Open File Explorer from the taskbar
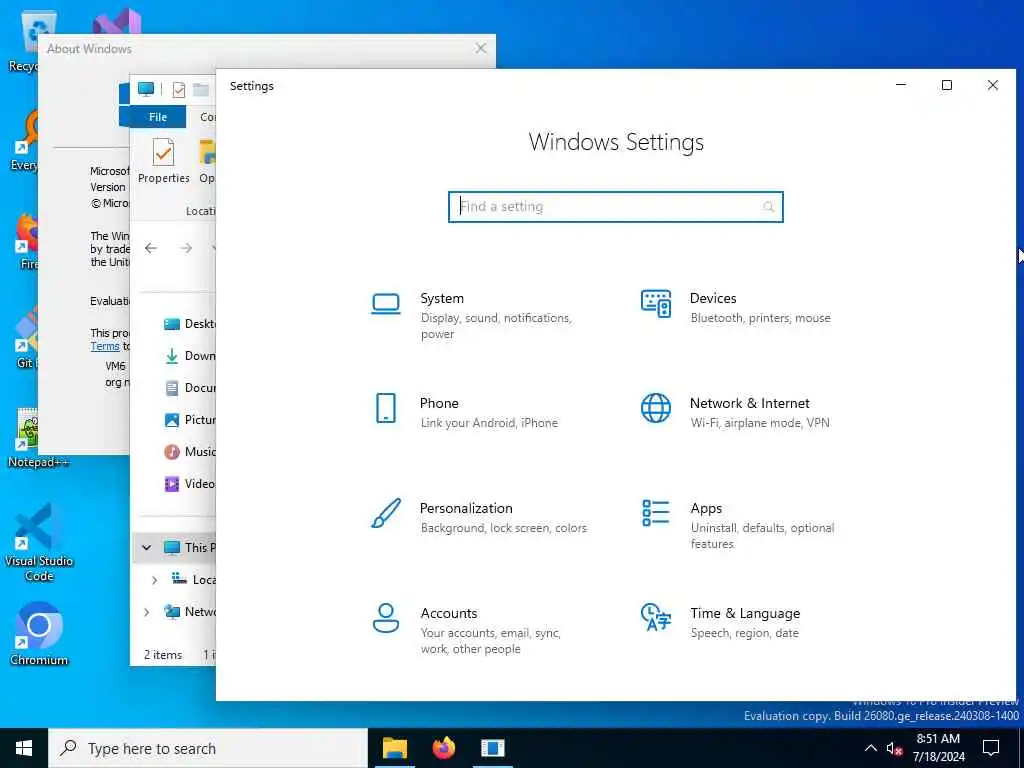 point(394,748)
